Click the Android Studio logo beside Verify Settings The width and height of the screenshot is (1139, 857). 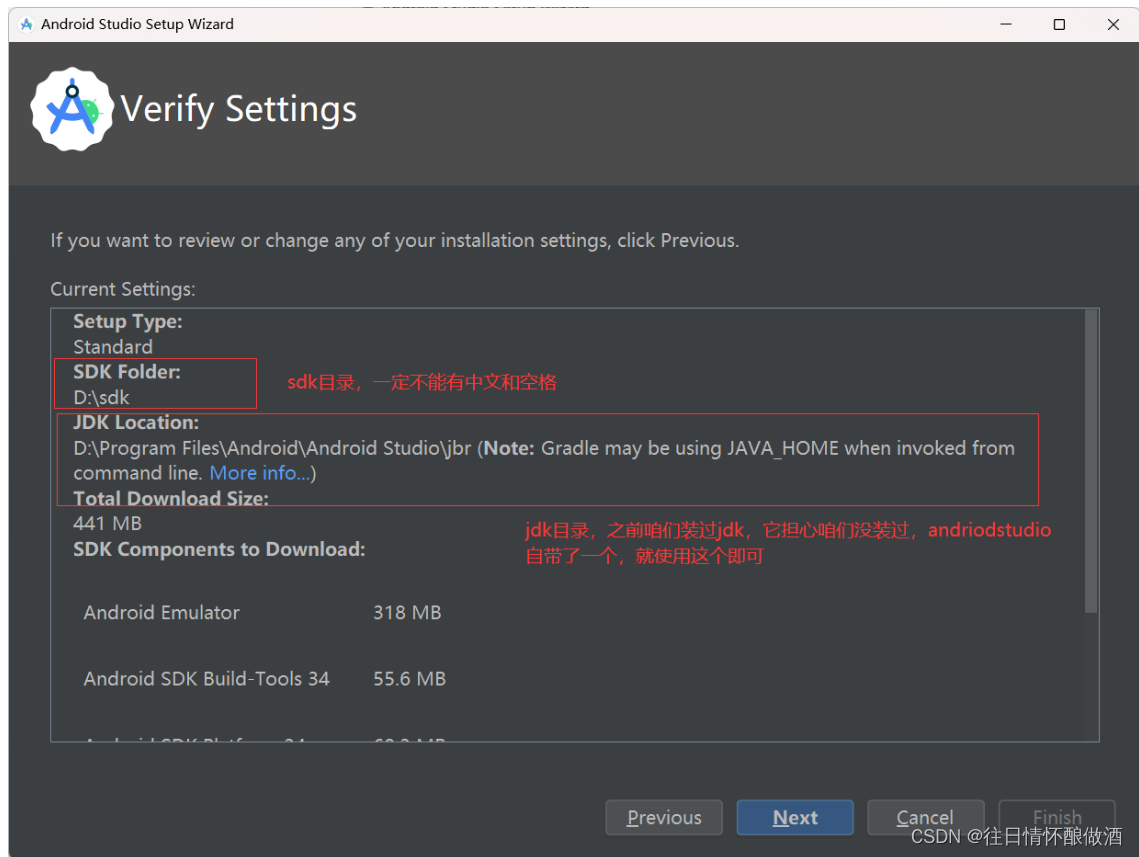pyautogui.click(x=72, y=110)
